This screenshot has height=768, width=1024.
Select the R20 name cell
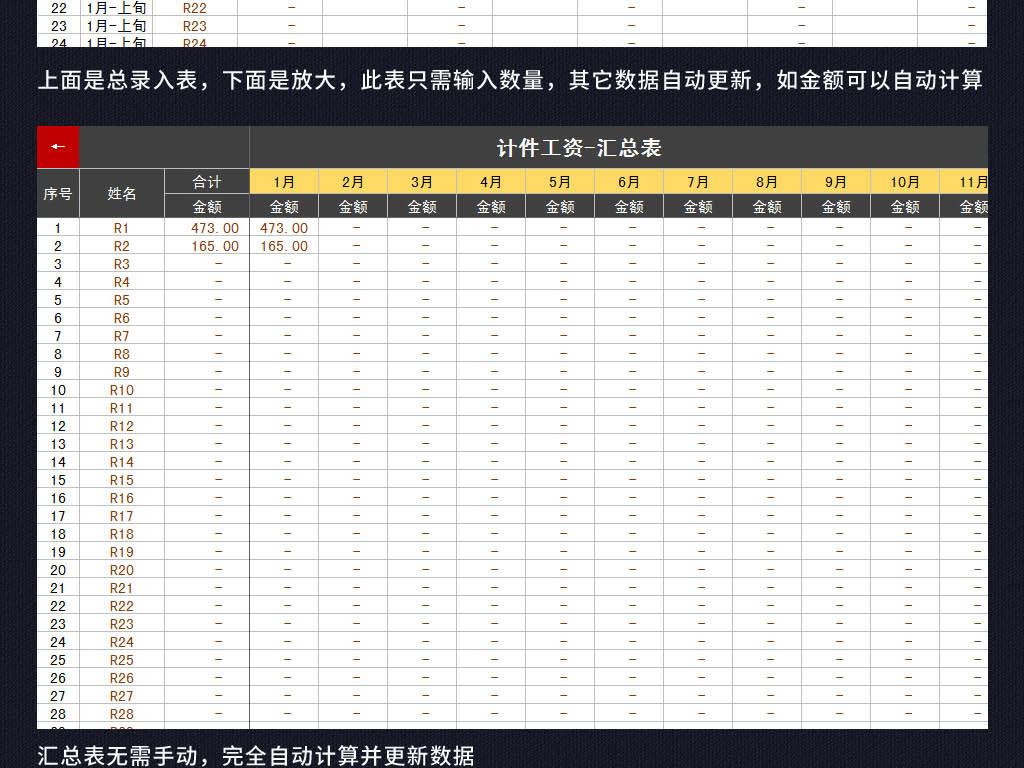click(121, 570)
